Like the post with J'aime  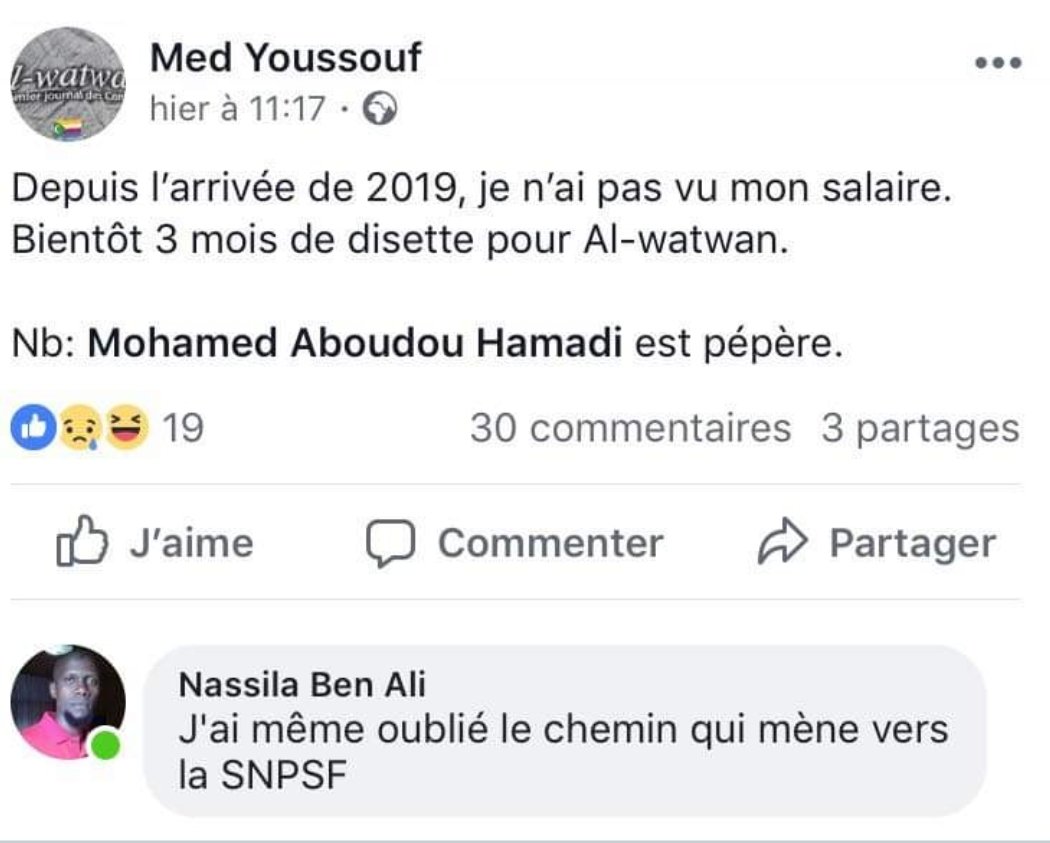click(x=155, y=543)
